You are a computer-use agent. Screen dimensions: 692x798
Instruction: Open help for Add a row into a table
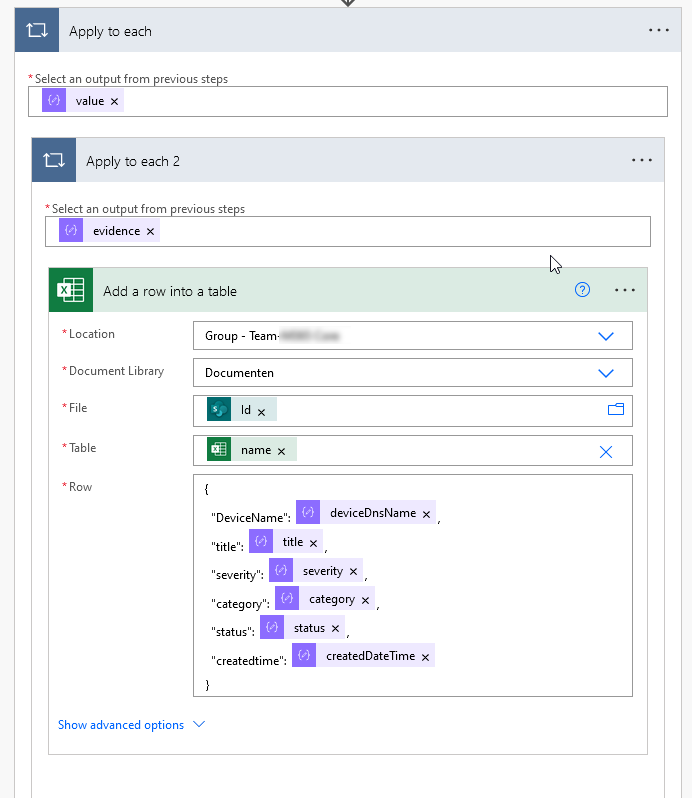582,290
